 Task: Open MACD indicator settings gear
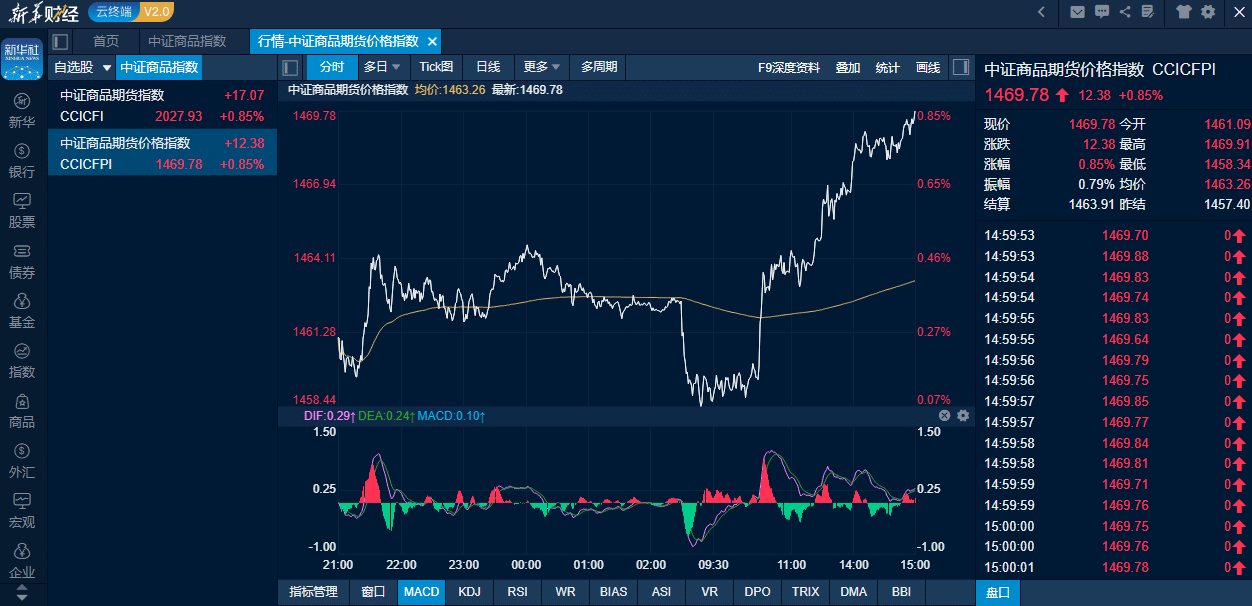(963, 415)
